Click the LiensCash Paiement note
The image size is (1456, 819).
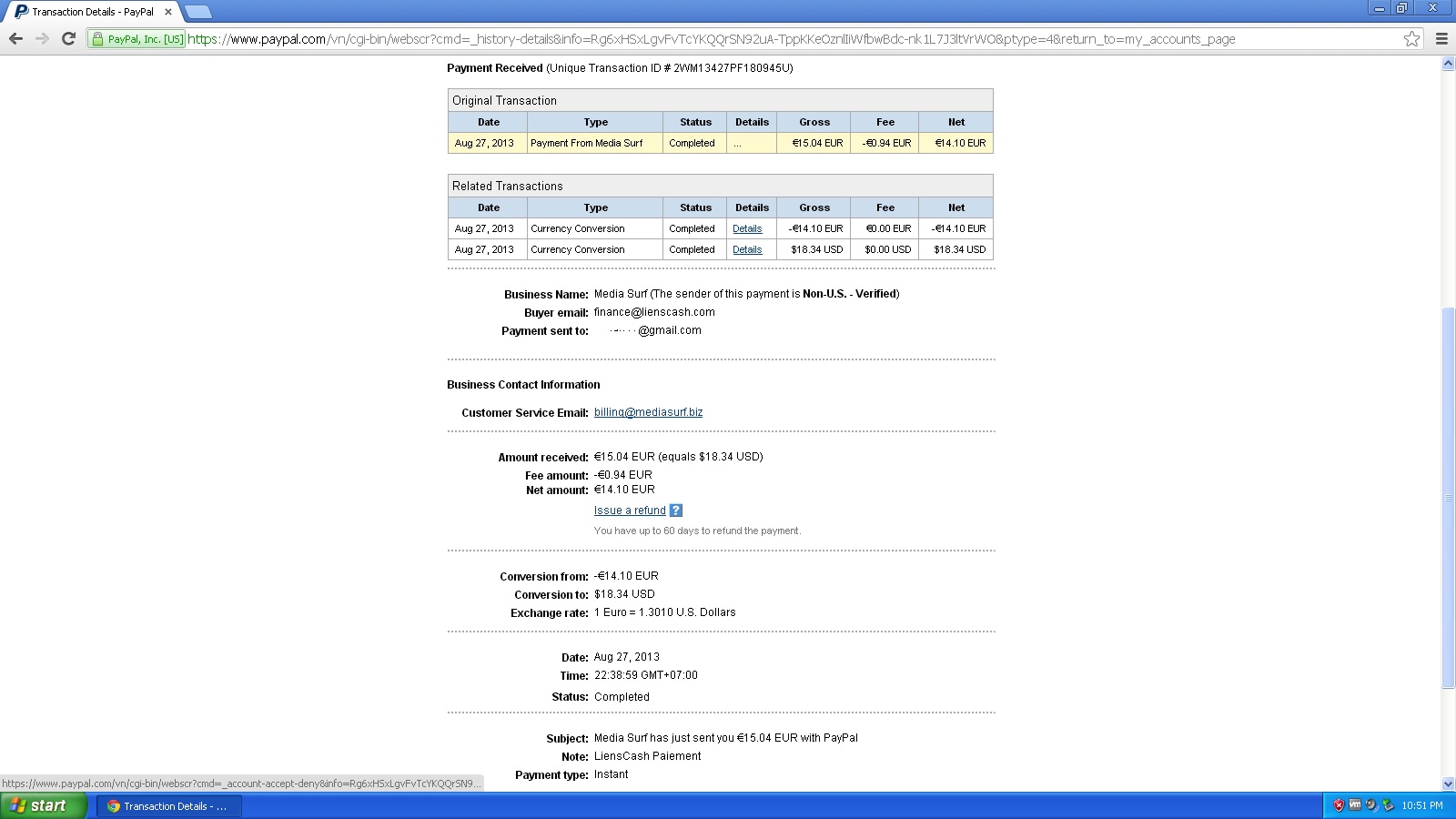[648, 756]
